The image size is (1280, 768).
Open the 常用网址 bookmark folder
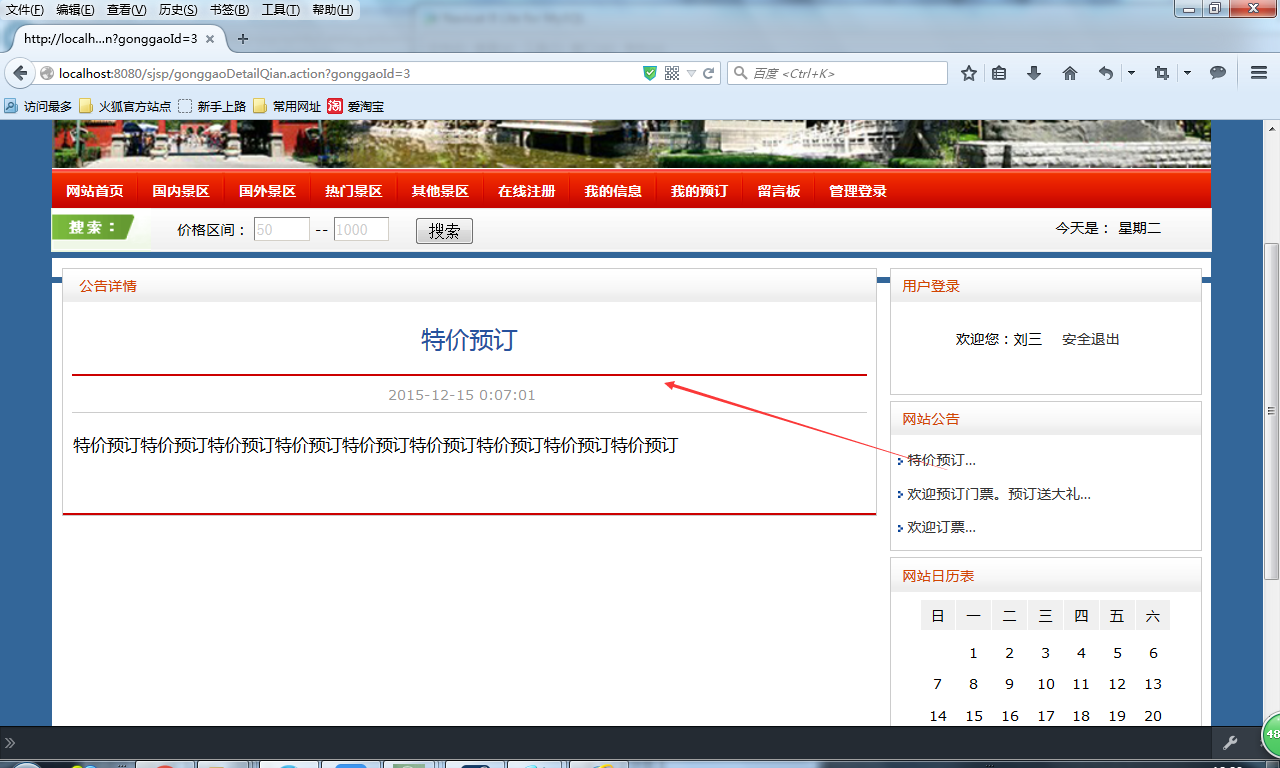(287, 106)
